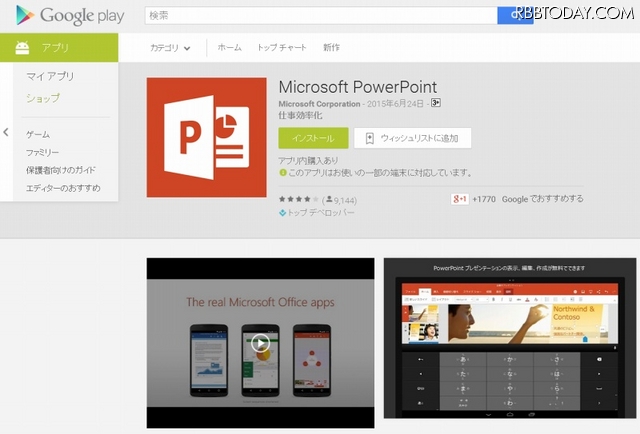Click the green インストール button

(x=313, y=138)
